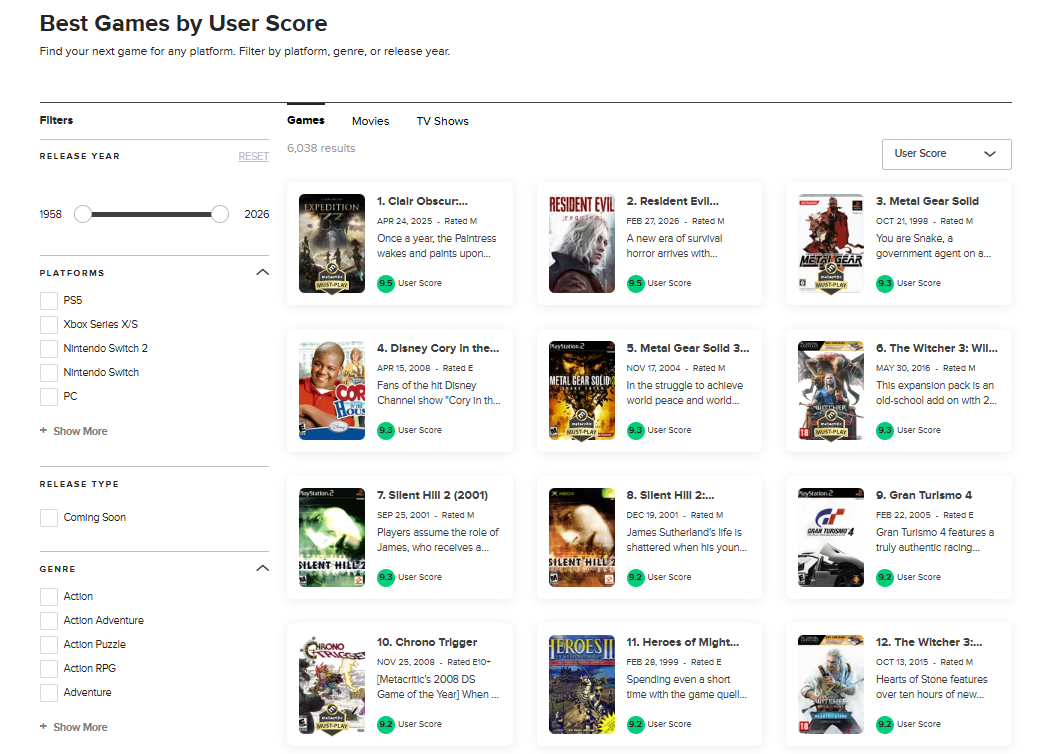This screenshot has width=1052, height=754.
Task: Check the Coming Soon release type box
Action: coord(49,517)
